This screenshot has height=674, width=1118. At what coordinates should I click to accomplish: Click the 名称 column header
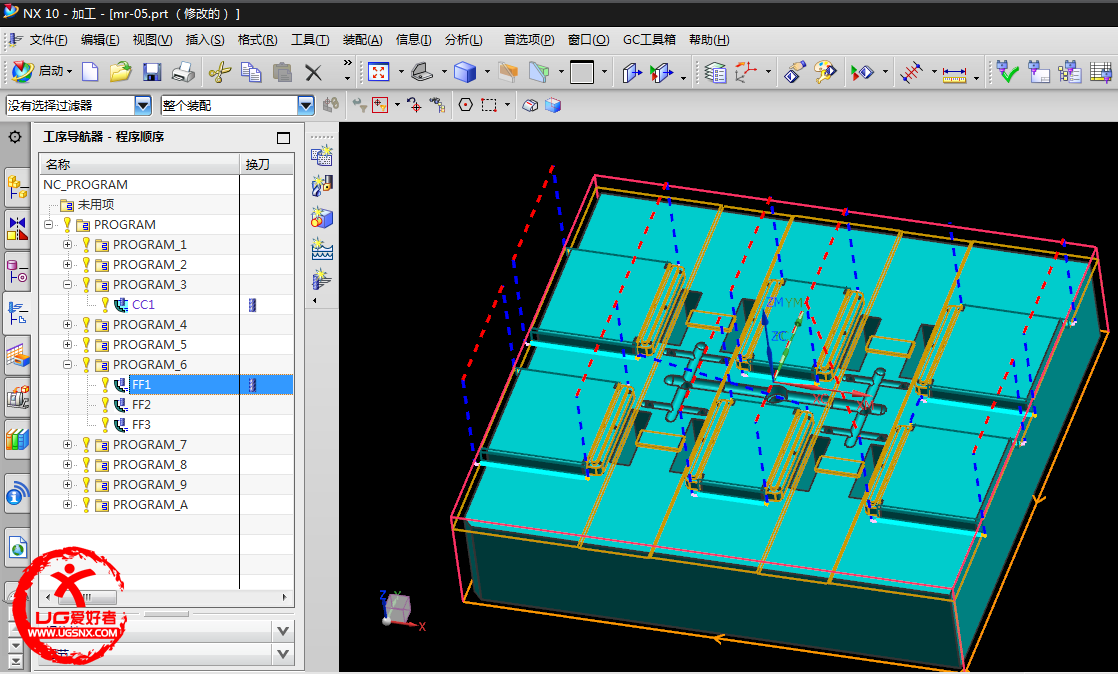tap(139, 164)
